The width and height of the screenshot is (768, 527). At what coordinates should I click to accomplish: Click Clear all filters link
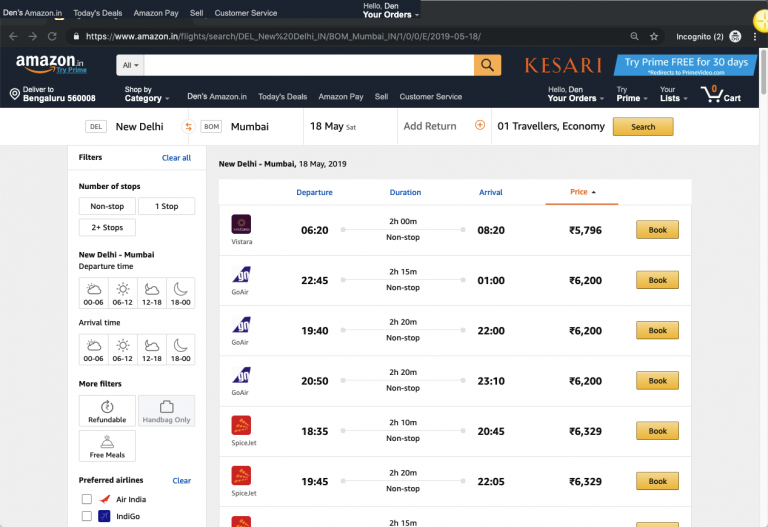pos(176,158)
